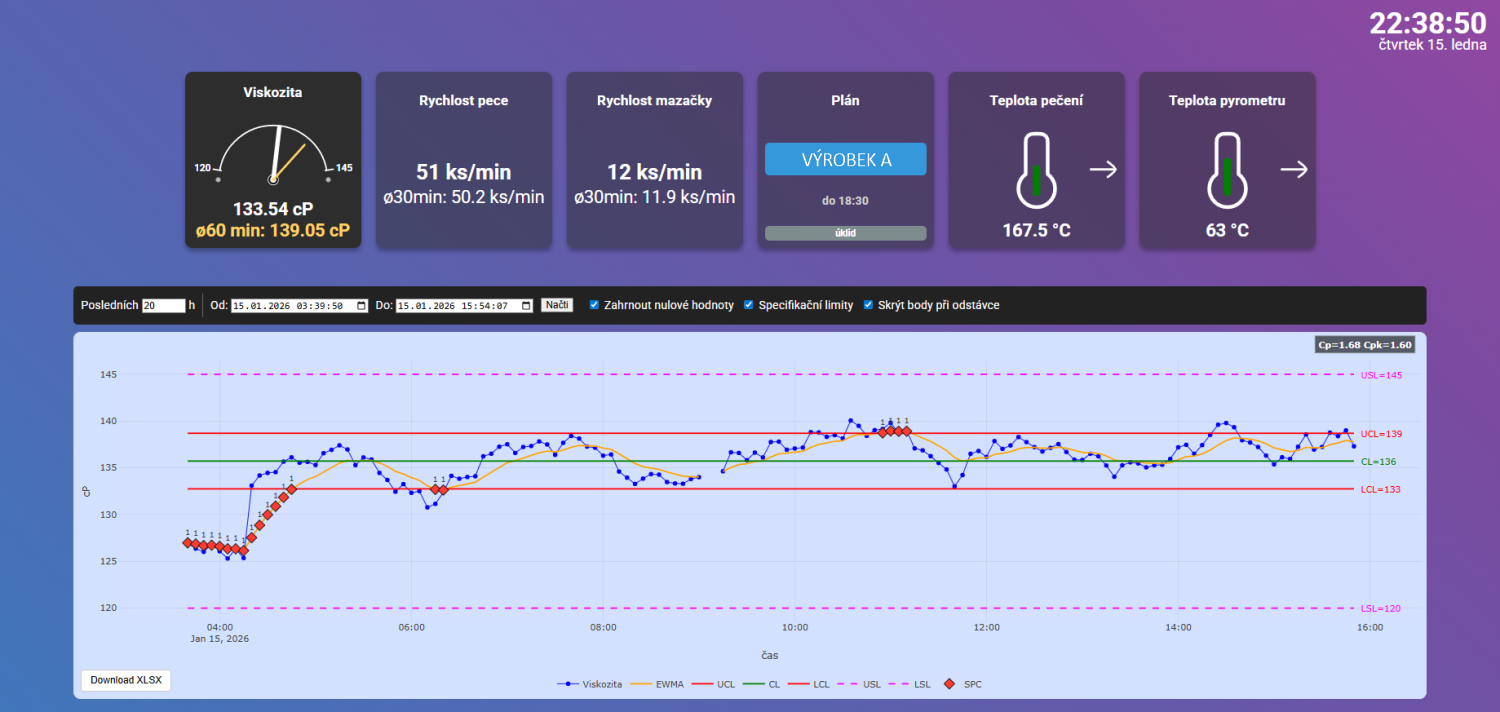Click the VÝROBEK A plan label

point(845,160)
